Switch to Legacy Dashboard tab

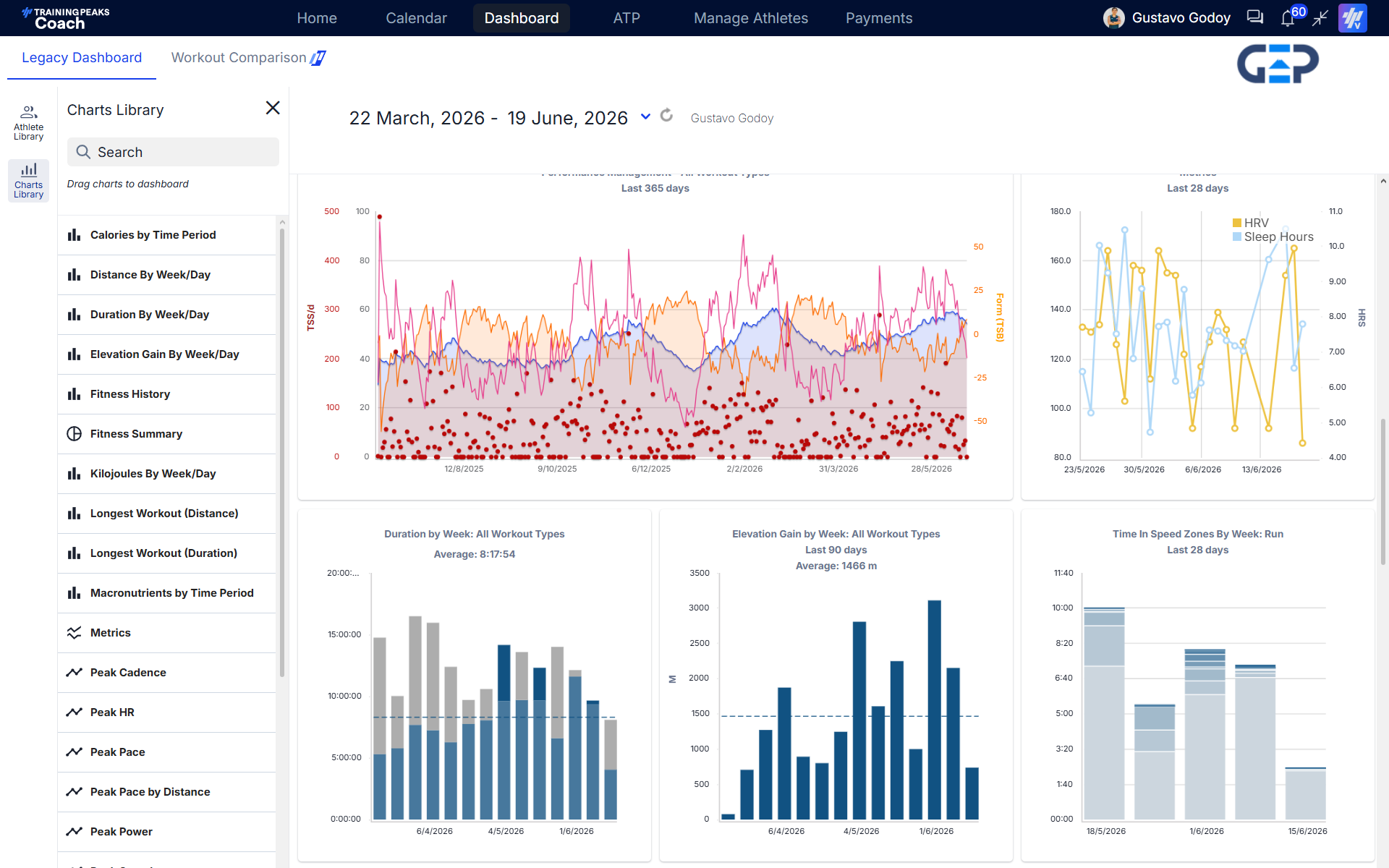[82, 58]
